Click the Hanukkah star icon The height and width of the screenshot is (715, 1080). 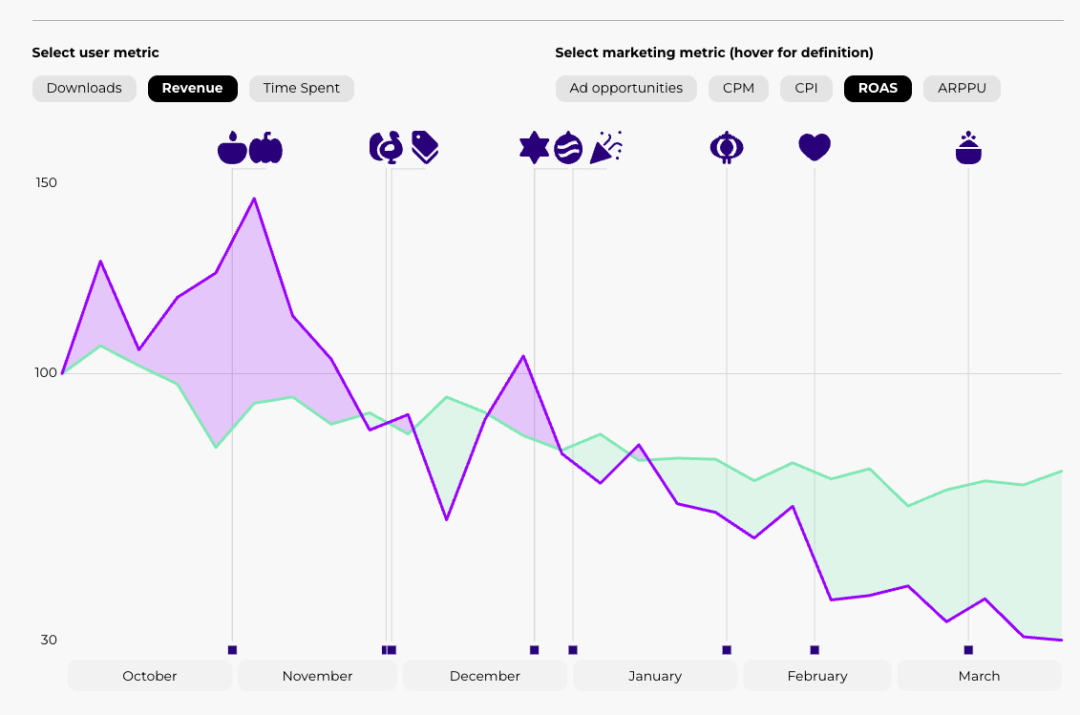pos(534,147)
